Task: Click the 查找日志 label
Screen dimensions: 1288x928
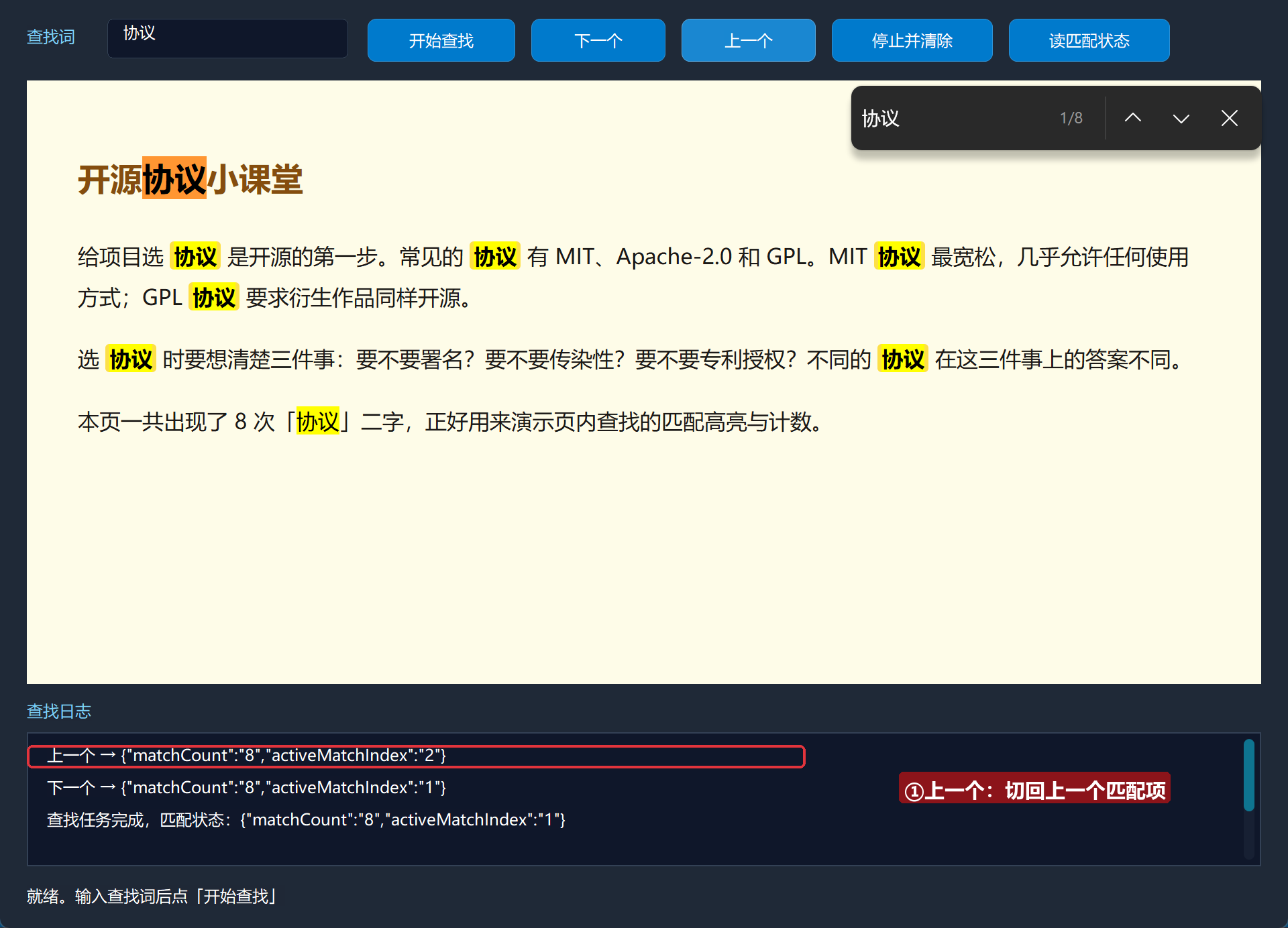Action: click(x=59, y=711)
